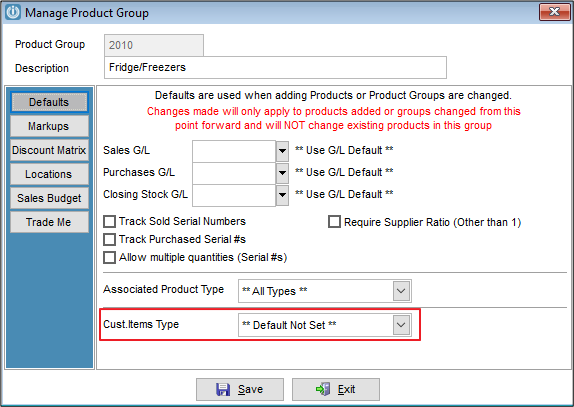
Task: Go to the Sales Budget tab
Action: click(49, 198)
